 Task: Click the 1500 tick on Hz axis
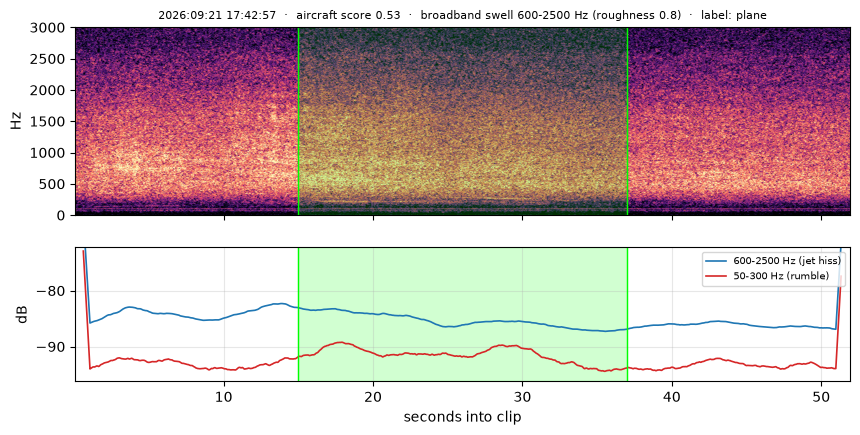(48, 122)
